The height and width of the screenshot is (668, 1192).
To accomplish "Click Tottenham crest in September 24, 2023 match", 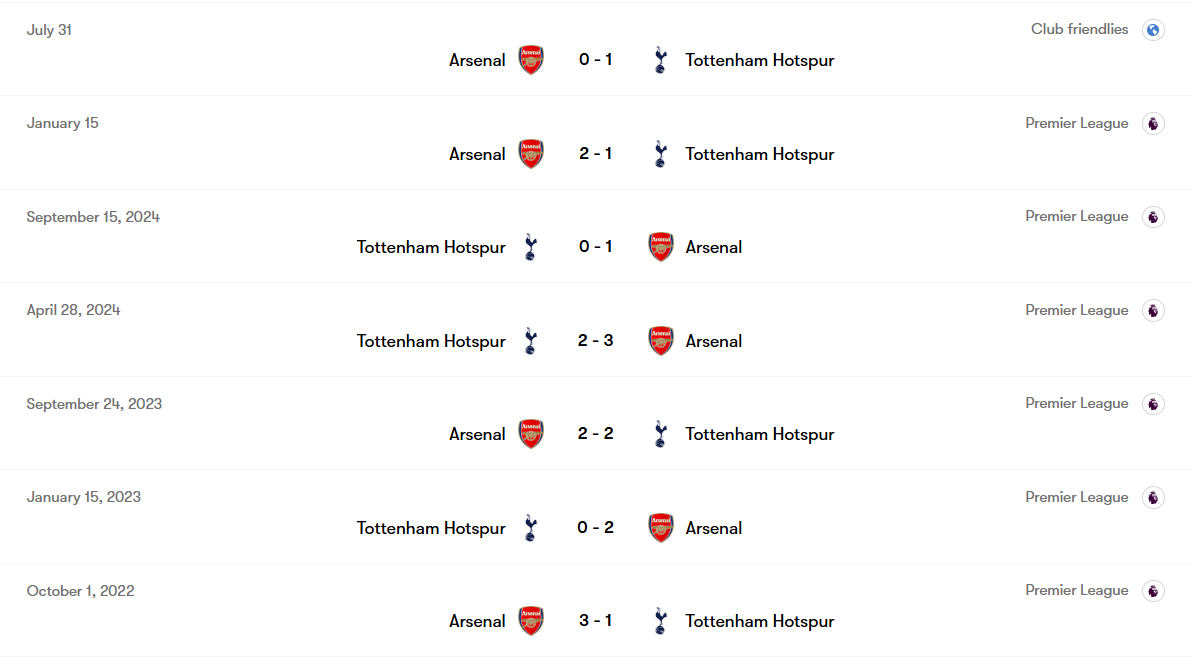I will [x=660, y=434].
